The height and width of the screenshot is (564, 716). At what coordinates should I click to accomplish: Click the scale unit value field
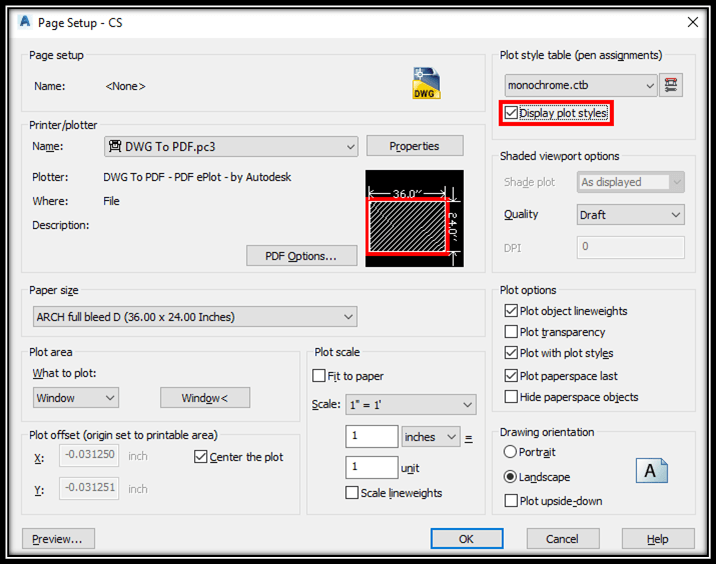click(372, 468)
